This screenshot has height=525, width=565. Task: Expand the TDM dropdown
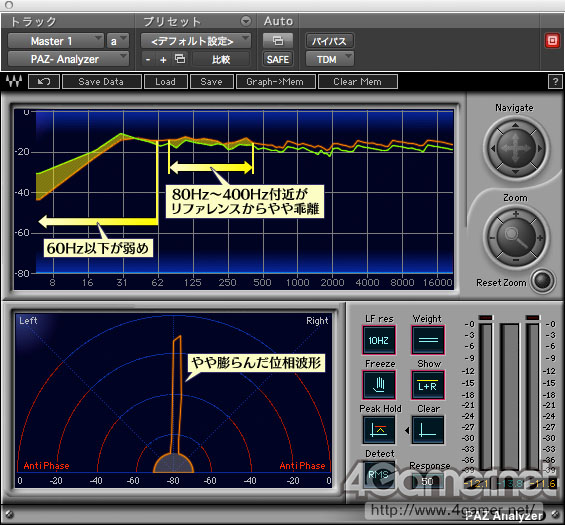click(x=330, y=59)
